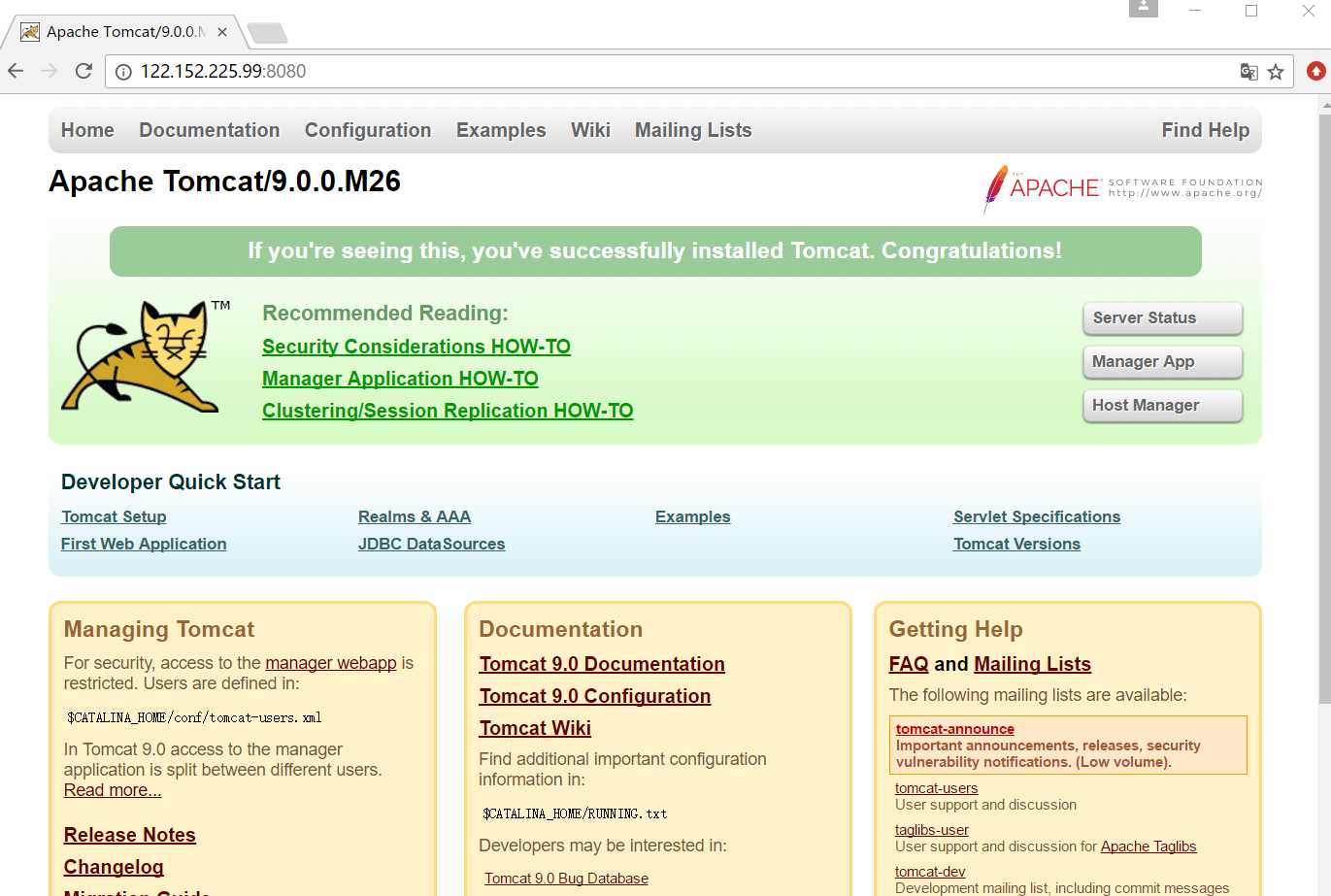1331x896 pixels.
Task: Open Clustering/Session Replication HOW-TO link
Action: pos(448,411)
